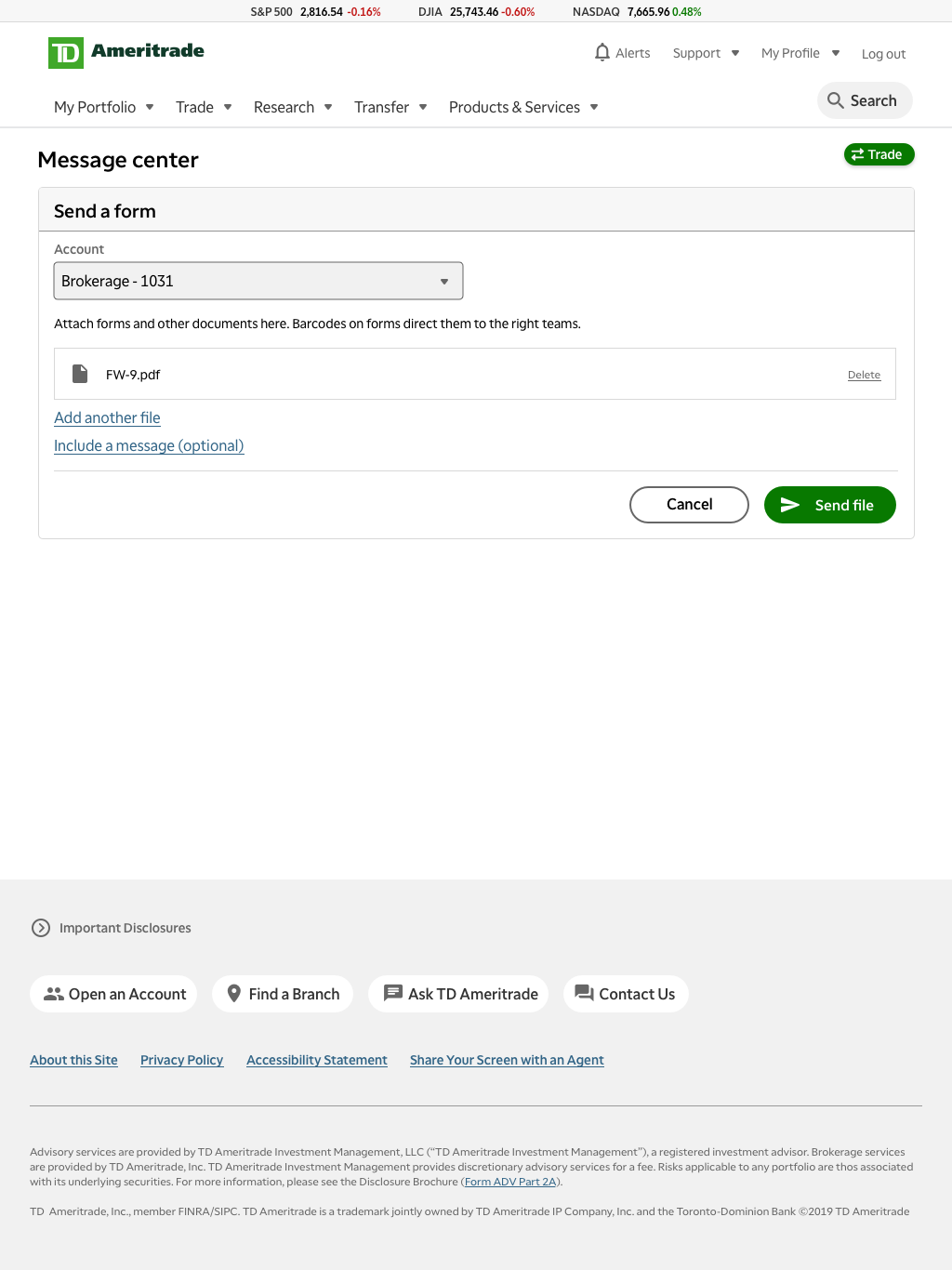Open the Alerts bell icon
The height and width of the screenshot is (1270, 952).
click(602, 52)
